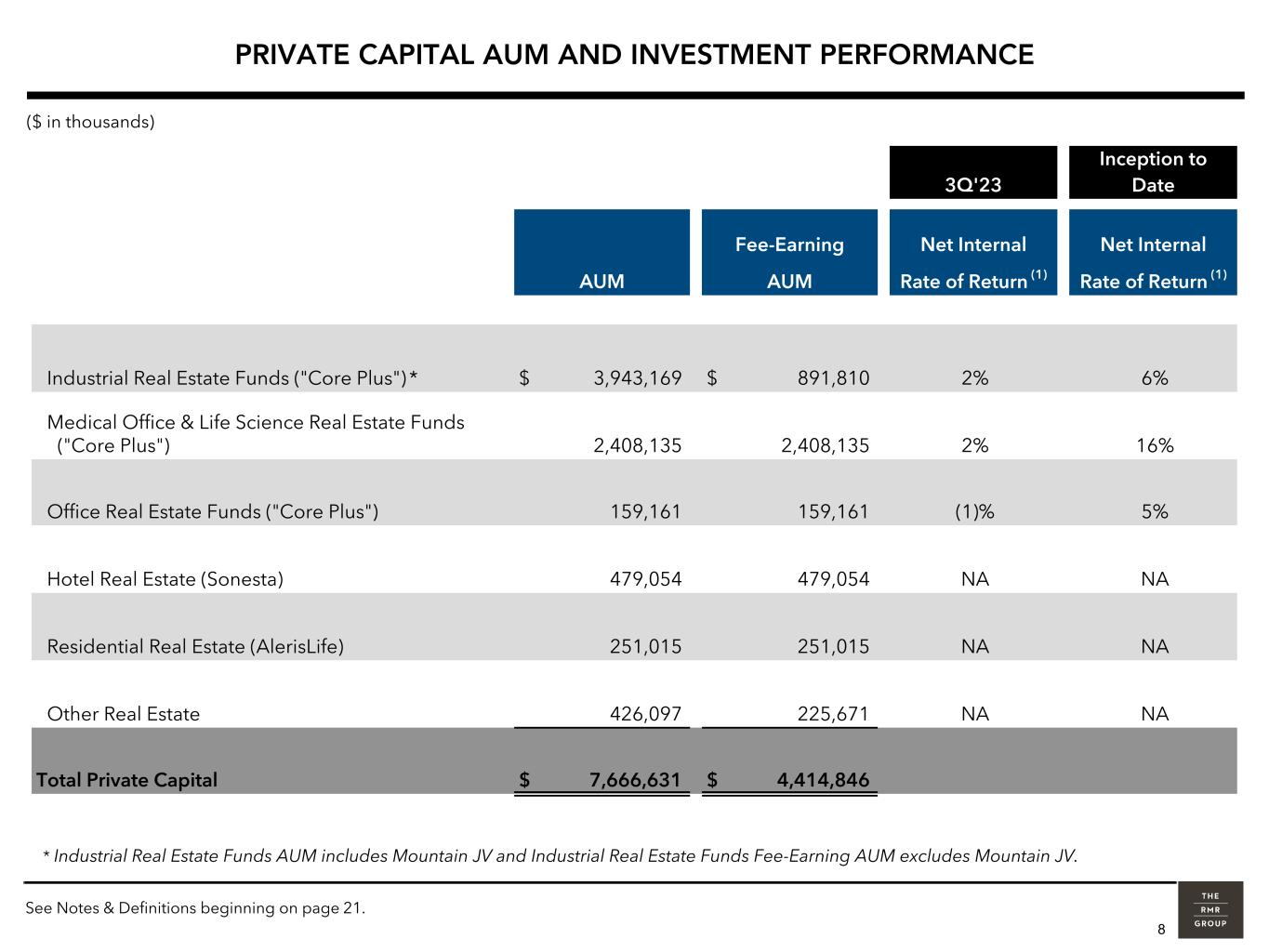Click the blue AUM column header
Screen dimensions: 1269x952
pos(601,253)
